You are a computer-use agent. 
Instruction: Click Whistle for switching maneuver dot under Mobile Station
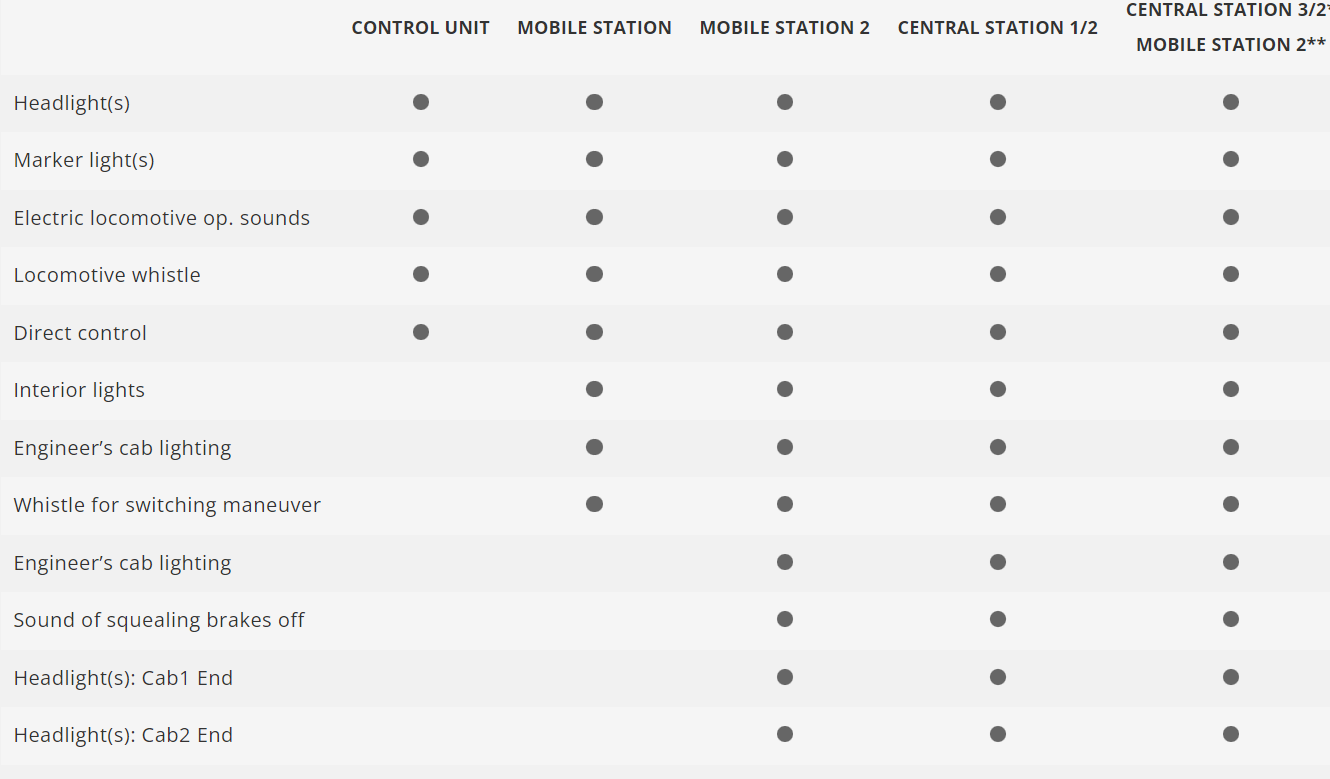[x=594, y=504]
